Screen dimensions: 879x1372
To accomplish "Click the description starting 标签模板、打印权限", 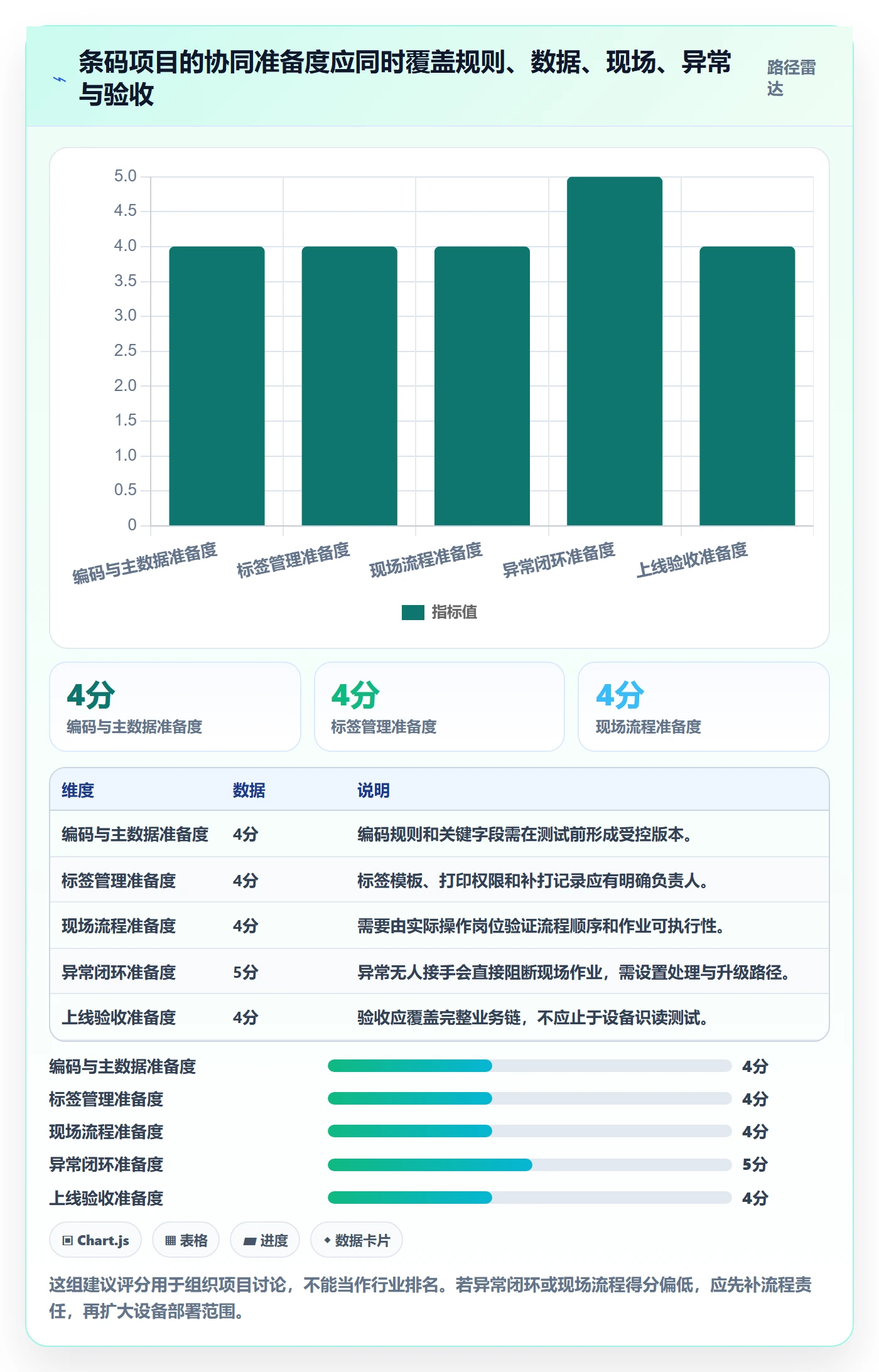I will pos(534,881).
